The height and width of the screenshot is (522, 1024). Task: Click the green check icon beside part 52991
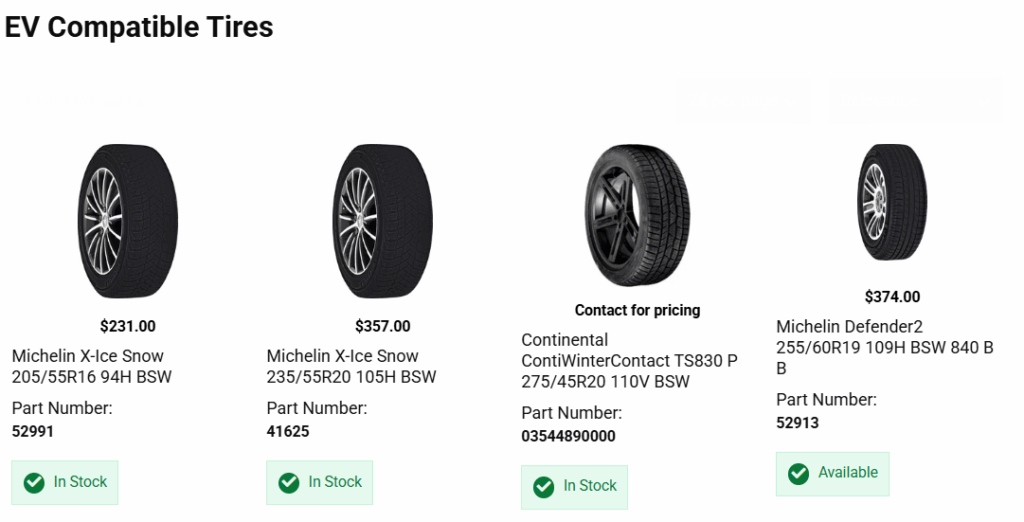tap(35, 483)
